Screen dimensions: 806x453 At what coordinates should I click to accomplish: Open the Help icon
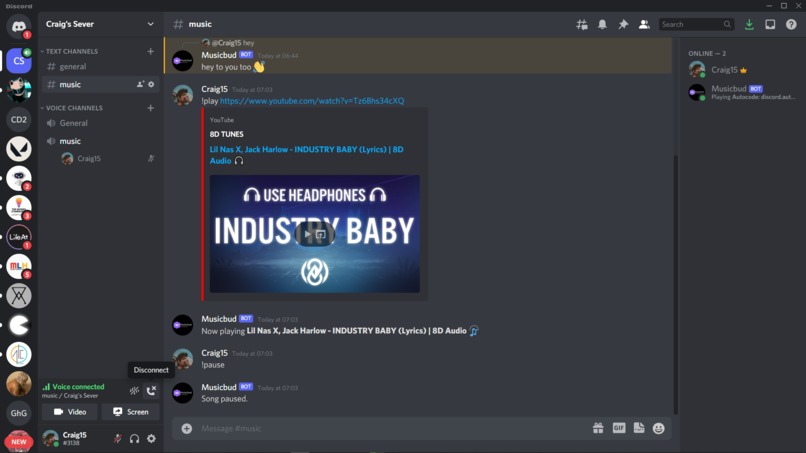[791, 24]
